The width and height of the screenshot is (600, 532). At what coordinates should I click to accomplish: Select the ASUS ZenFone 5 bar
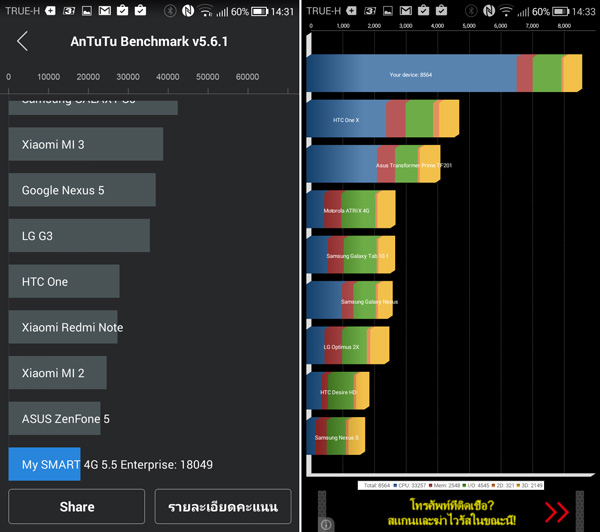coord(54,418)
